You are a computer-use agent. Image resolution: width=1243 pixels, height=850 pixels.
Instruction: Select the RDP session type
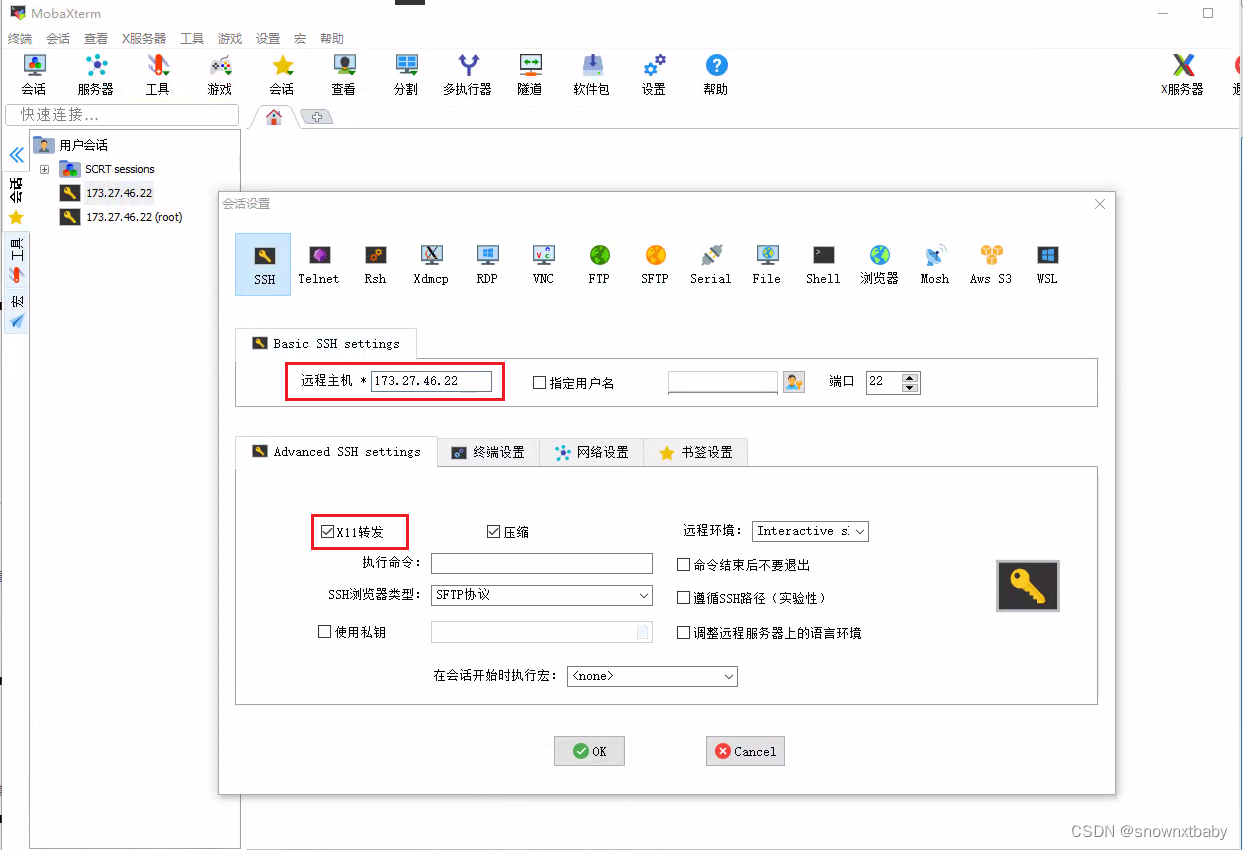(487, 264)
